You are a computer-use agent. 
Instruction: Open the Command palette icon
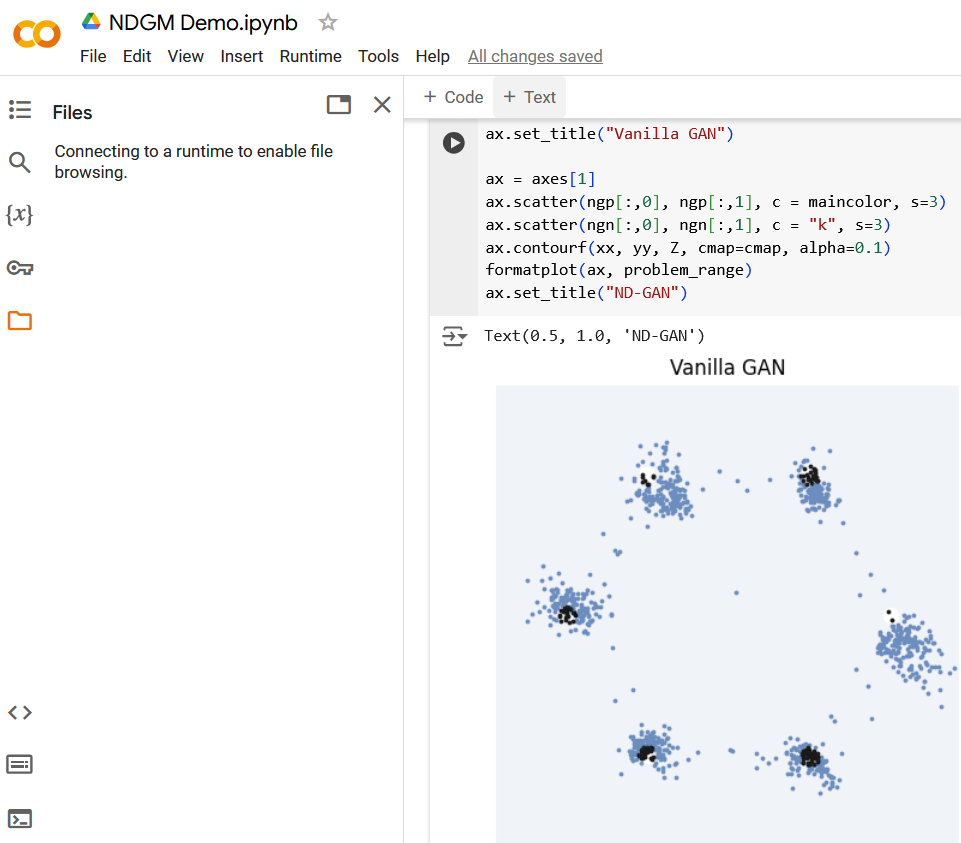[x=20, y=765]
